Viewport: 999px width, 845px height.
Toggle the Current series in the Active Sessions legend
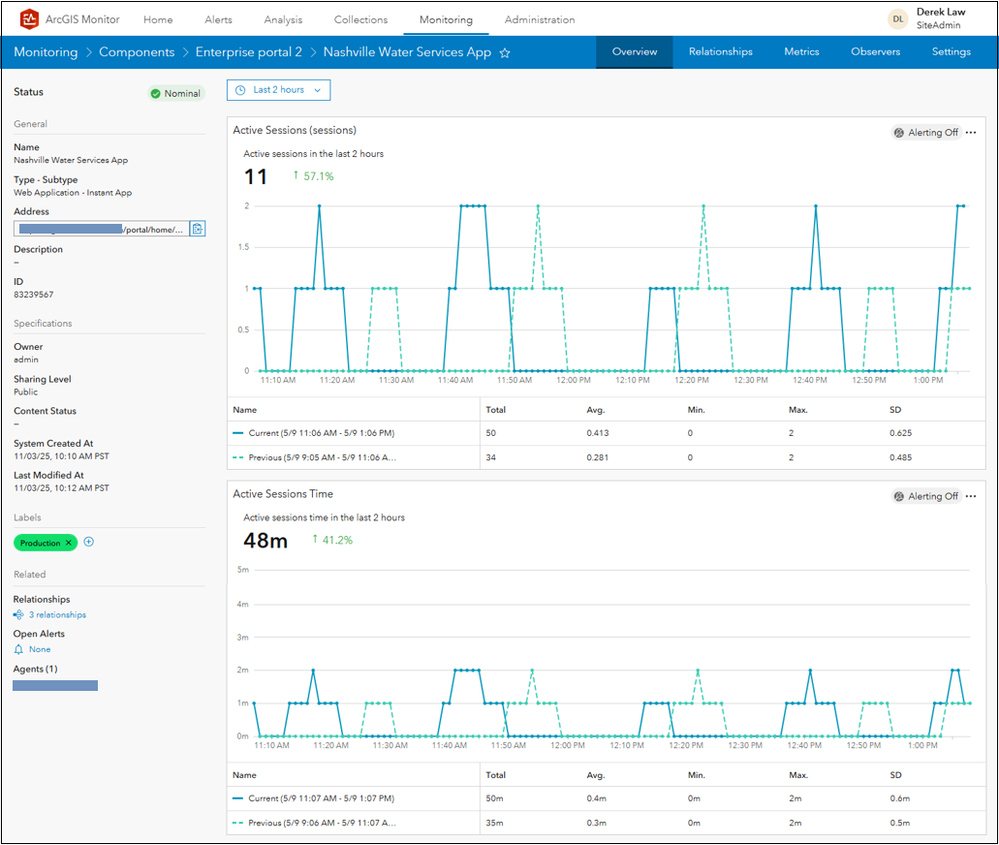313,433
